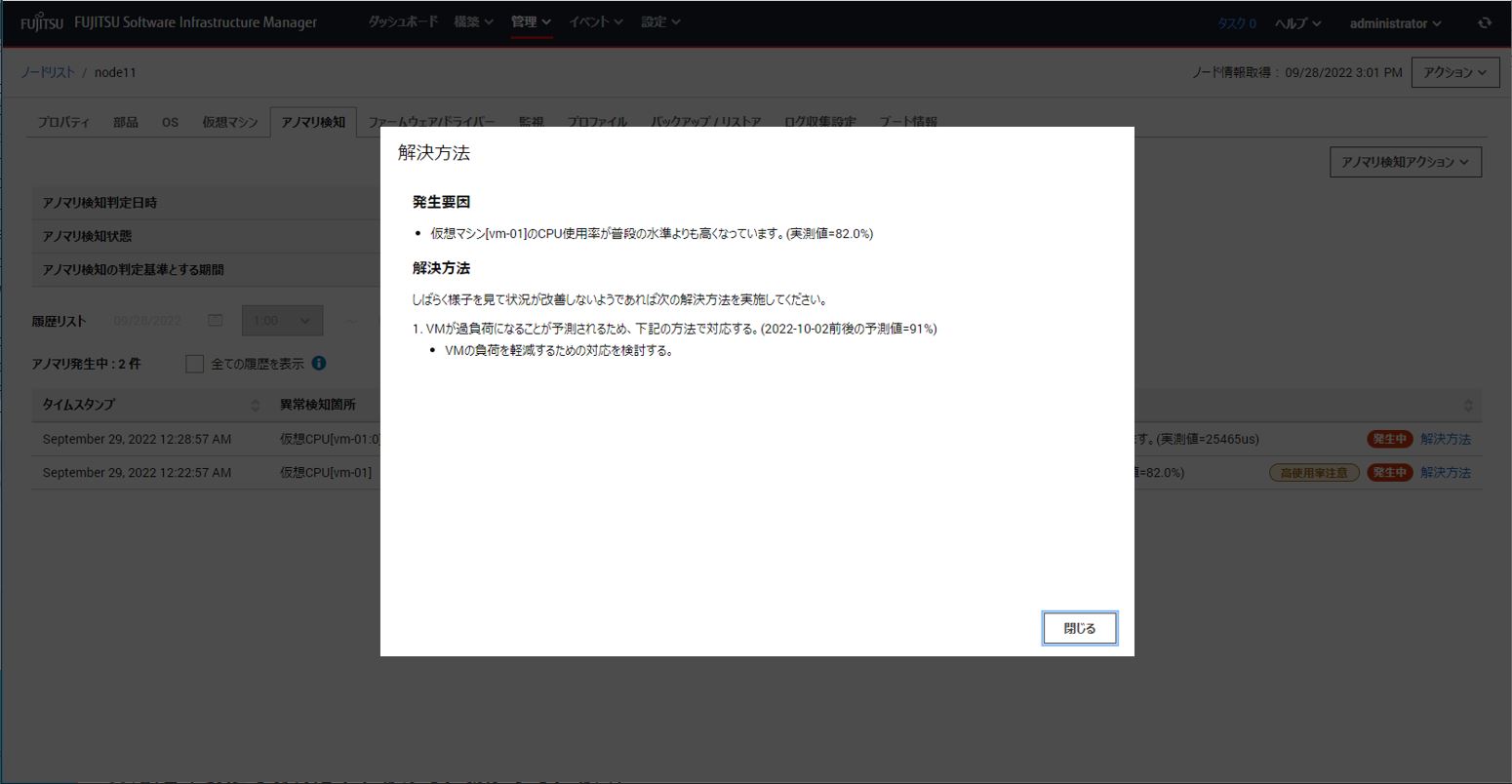Open the タスク 0 link
This screenshot has width=1512, height=784.
(1236, 22)
